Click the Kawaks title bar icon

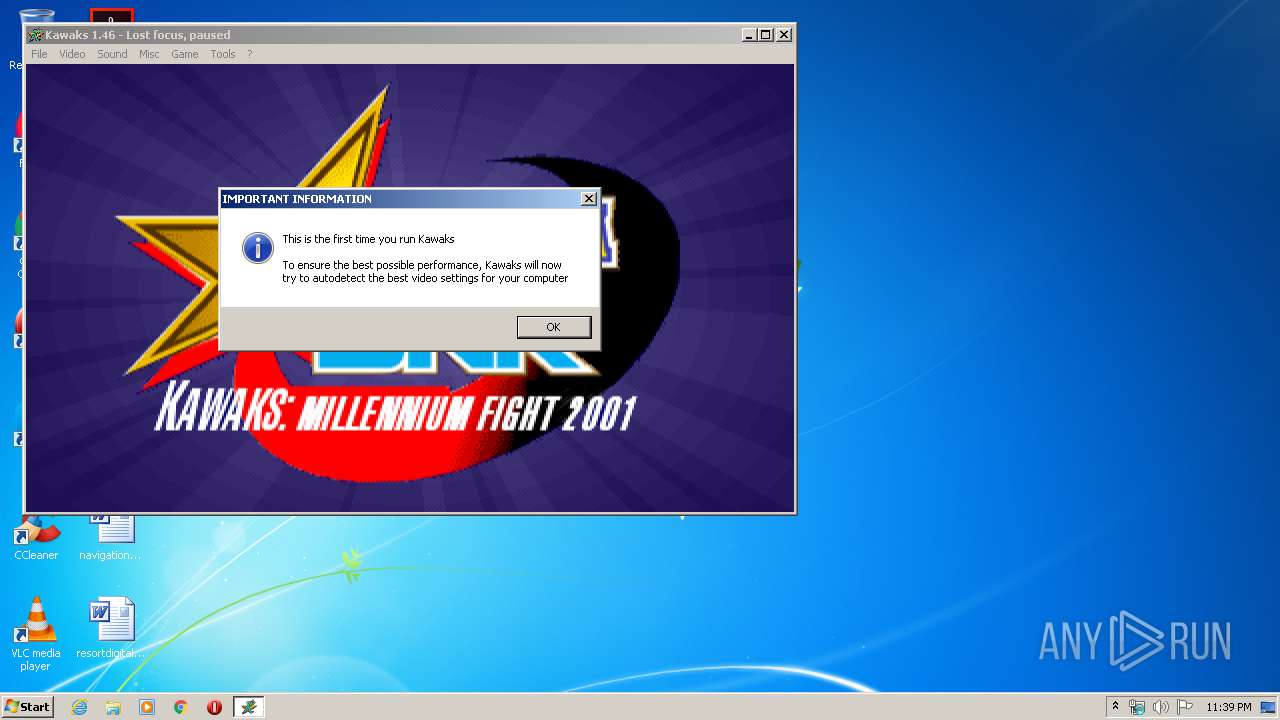[x=35, y=35]
